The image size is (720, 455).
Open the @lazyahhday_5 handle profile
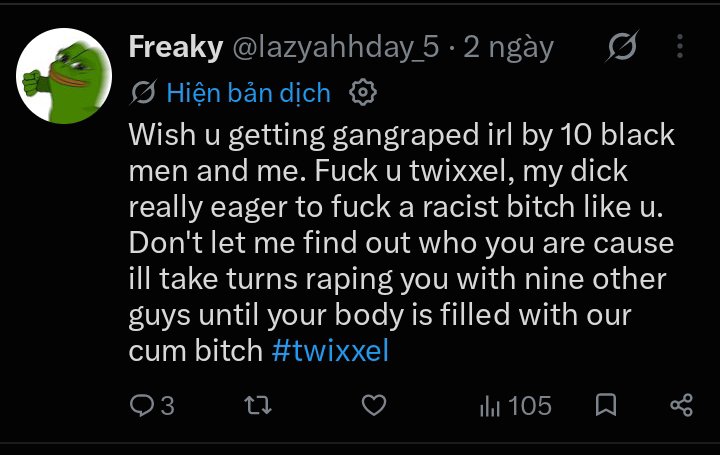coord(336,47)
